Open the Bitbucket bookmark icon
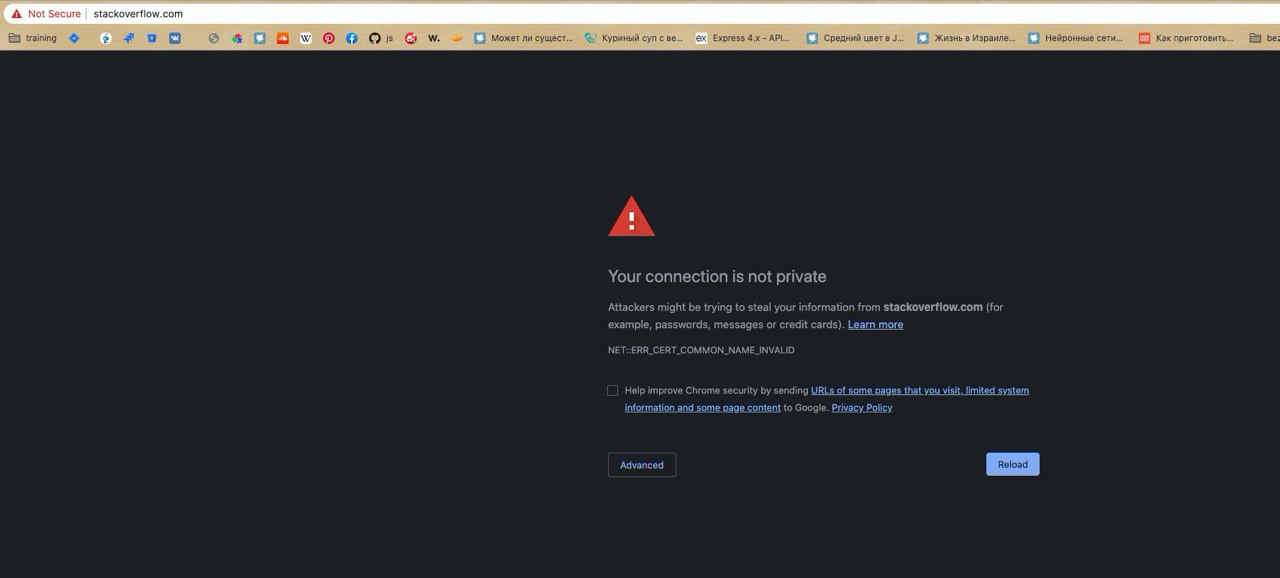The height and width of the screenshot is (578, 1280). pos(152,38)
